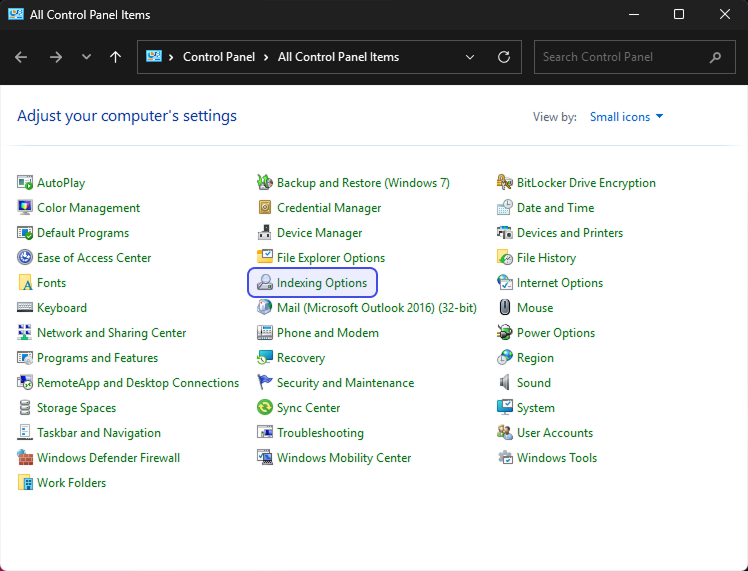Click the Fonts icon
This screenshot has height=571, width=748.
(x=25, y=282)
